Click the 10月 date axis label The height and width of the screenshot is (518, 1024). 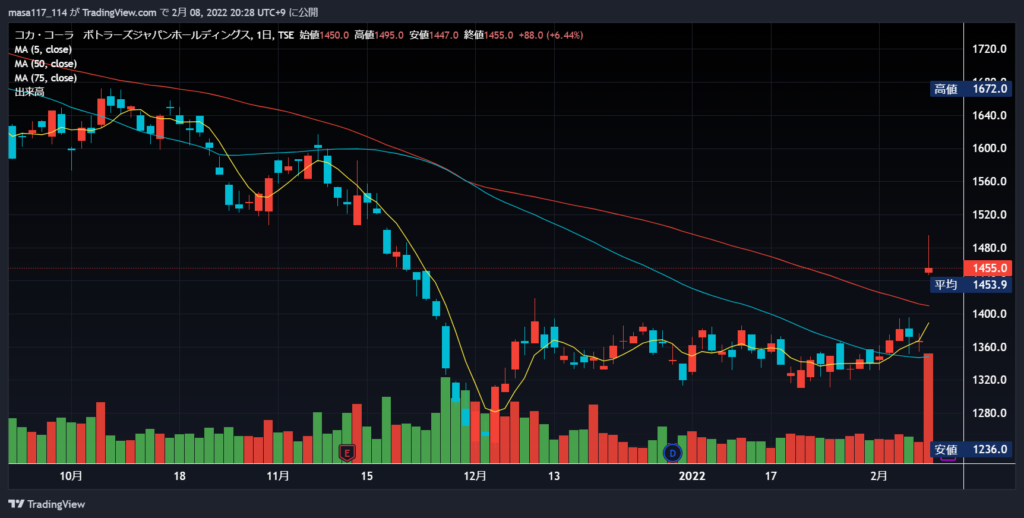point(71,476)
